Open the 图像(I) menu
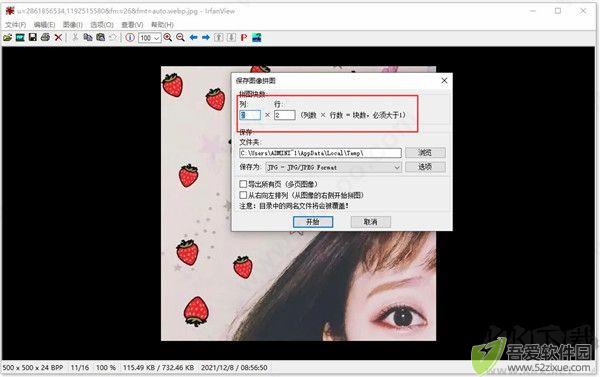Viewport: 600px width, 377px height. [73, 24]
